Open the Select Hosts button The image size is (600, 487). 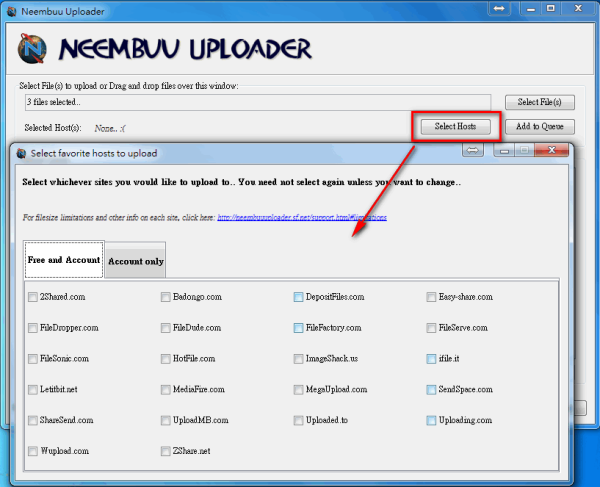455,127
